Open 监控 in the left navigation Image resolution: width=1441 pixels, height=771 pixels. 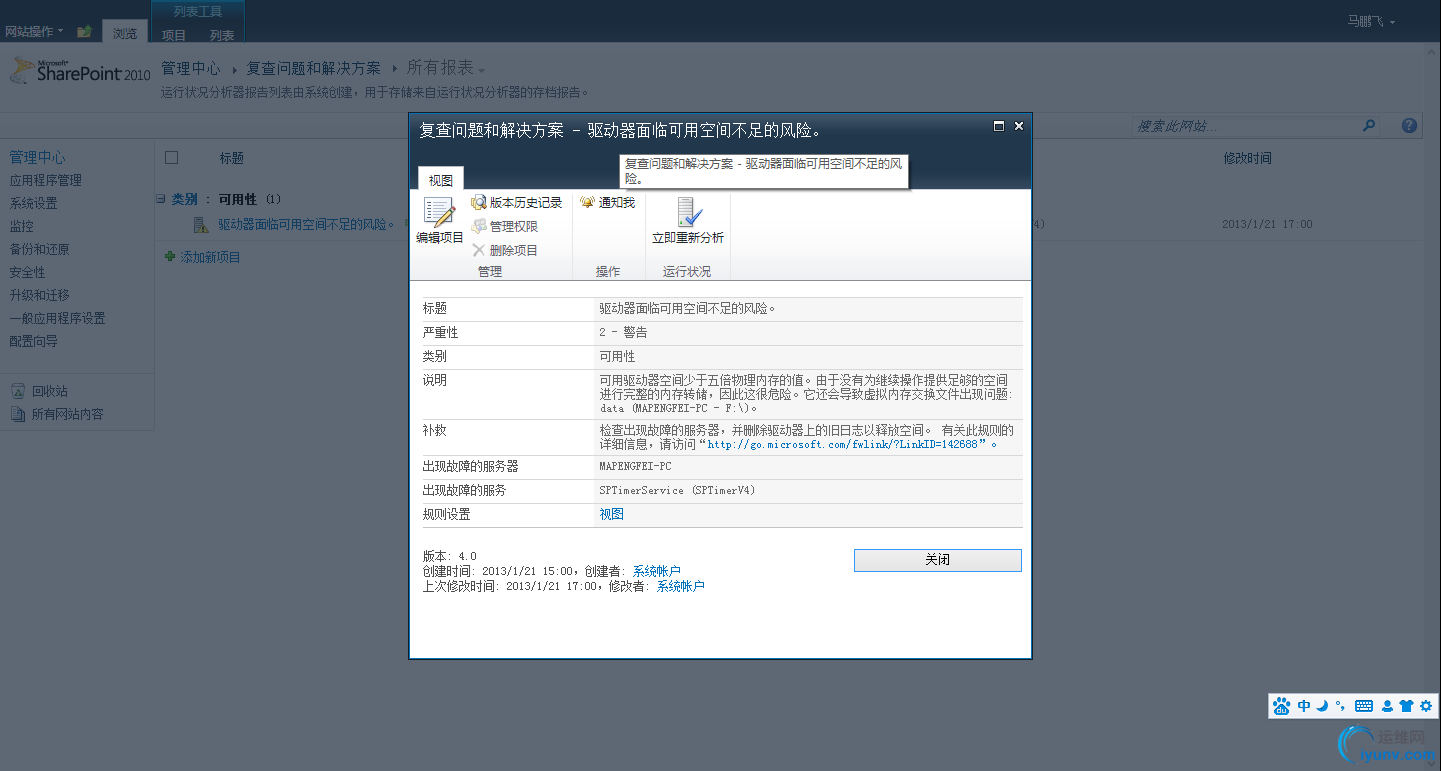[22, 227]
